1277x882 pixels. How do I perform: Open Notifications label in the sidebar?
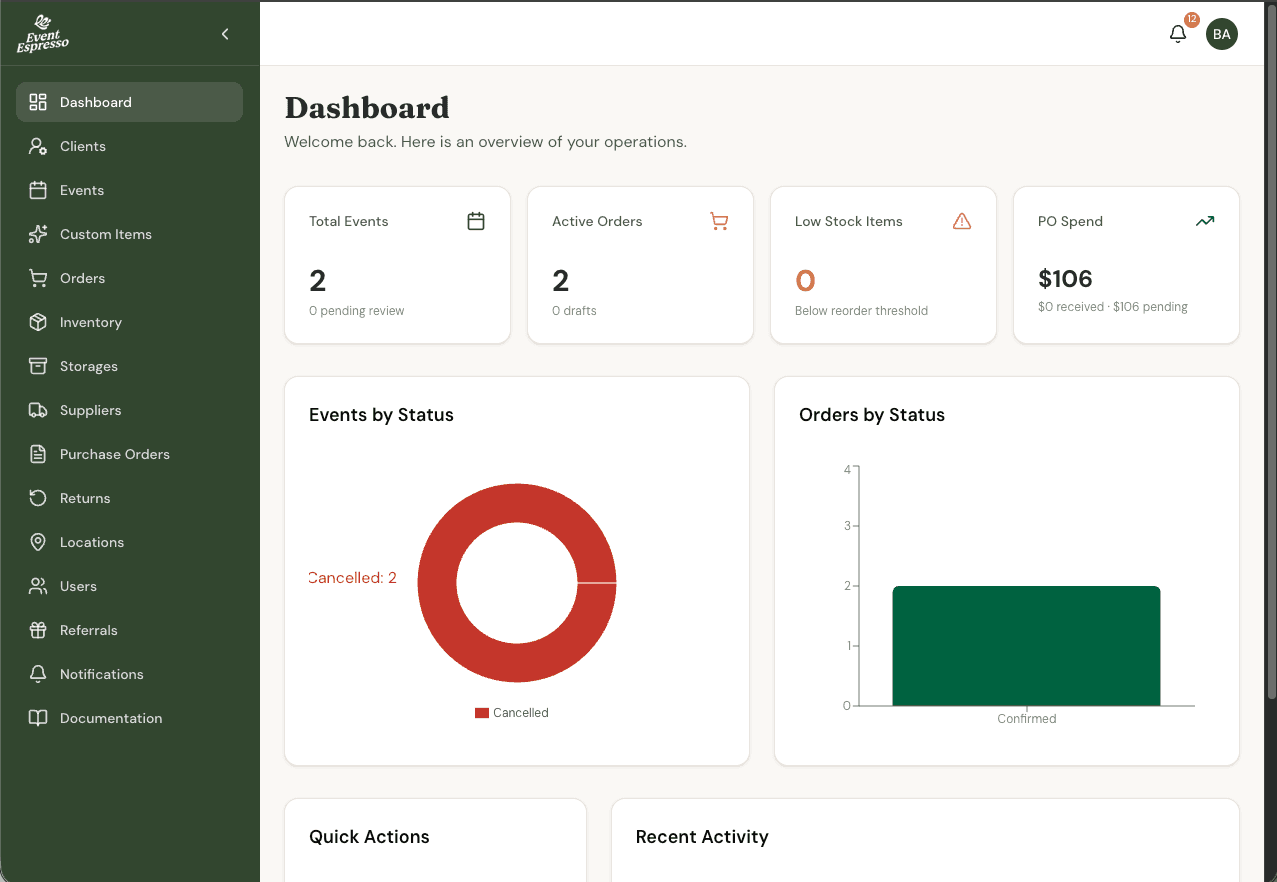pyautogui.click(x=102, y=674)
